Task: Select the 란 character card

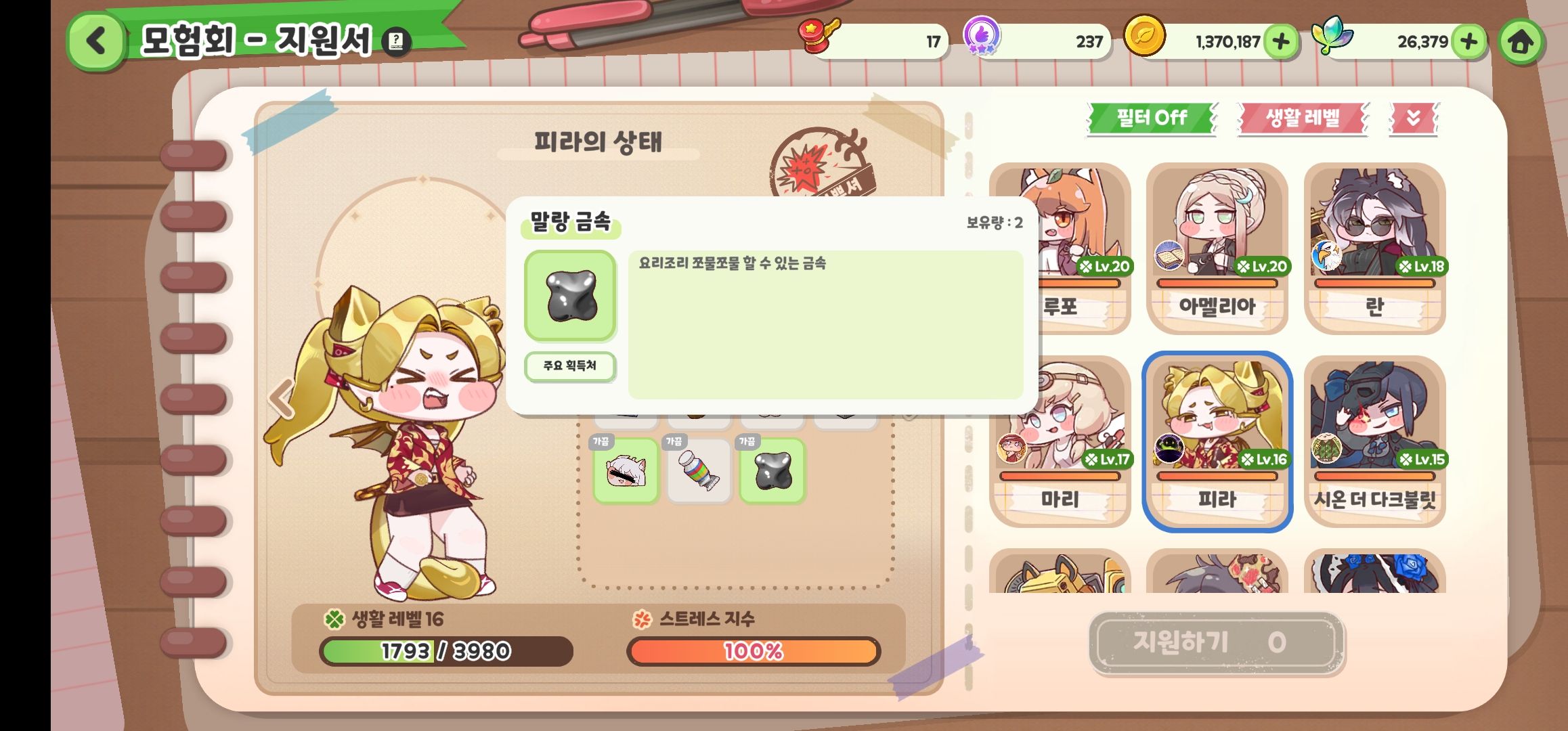Action: (x=1374, y=248)
